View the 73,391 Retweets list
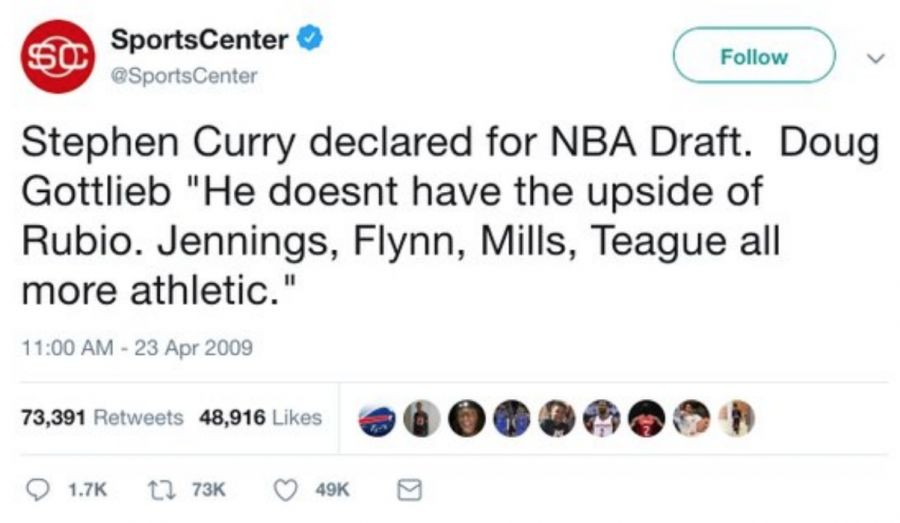 click(x=102, y=417)
